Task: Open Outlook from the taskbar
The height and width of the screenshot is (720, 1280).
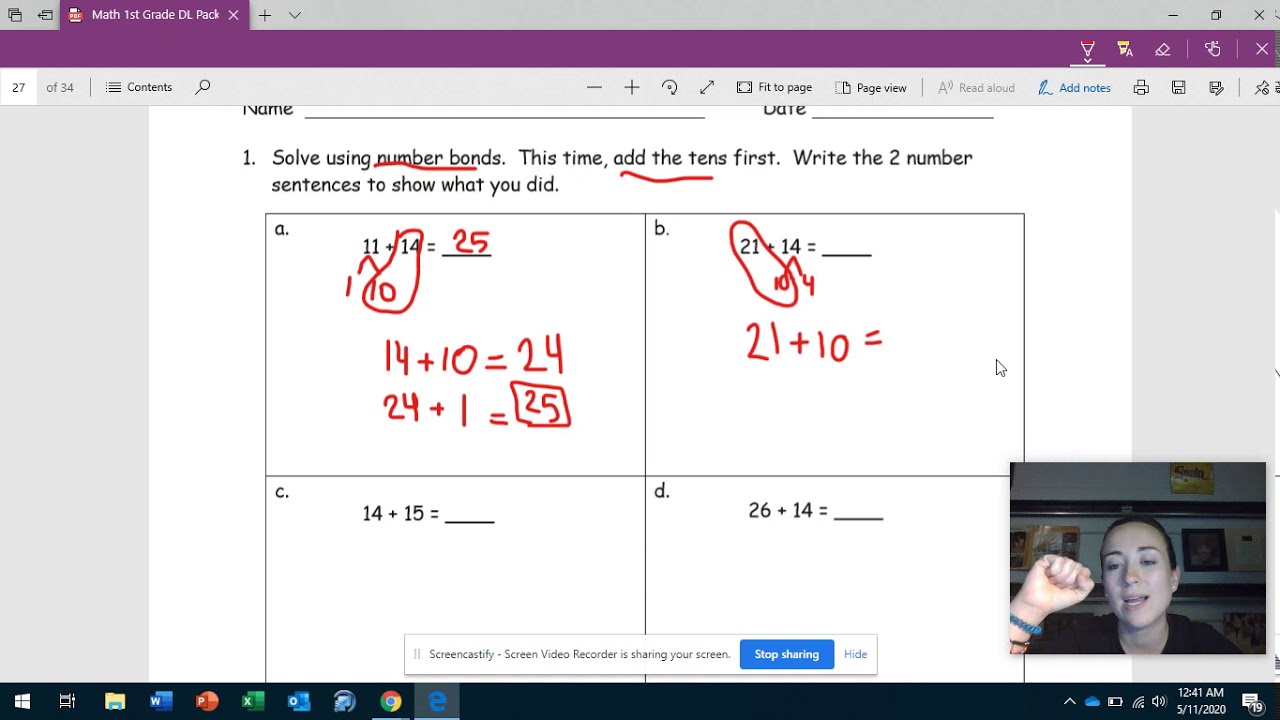Action: pyautogui.click(x=299, y=701)
